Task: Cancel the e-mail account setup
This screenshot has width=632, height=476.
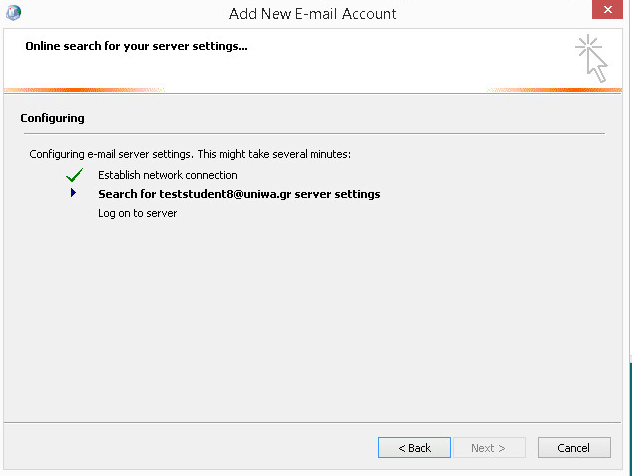Action: click(x=574, y=447)
